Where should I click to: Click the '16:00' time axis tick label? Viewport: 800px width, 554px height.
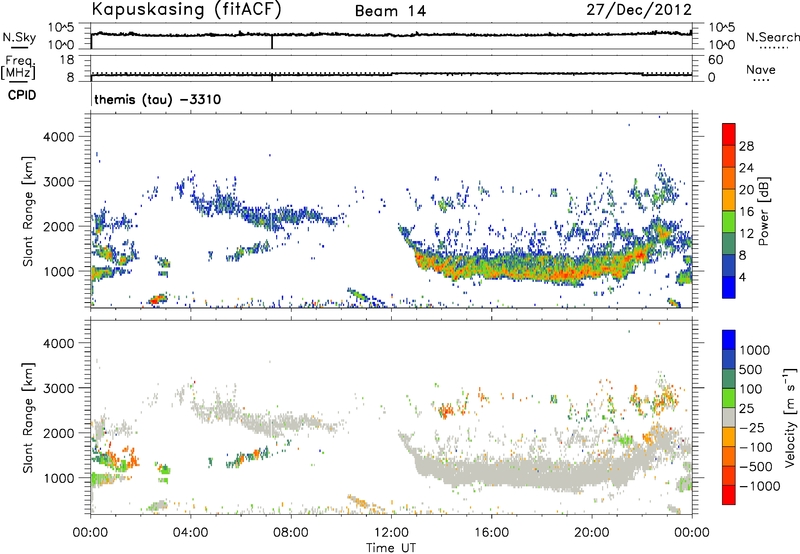coord(491,533)
